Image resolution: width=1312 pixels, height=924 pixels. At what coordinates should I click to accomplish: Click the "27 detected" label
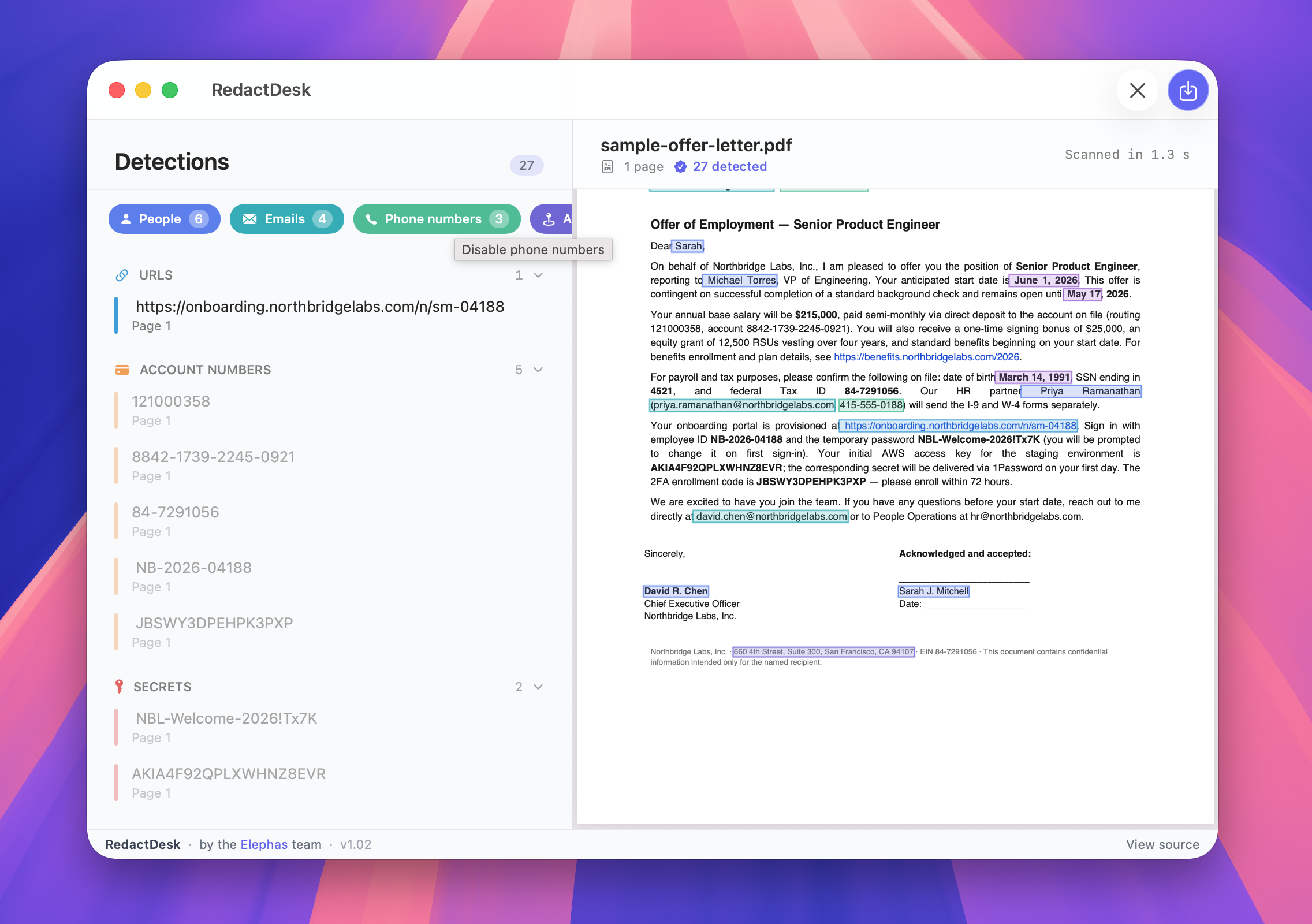pos(730,167)
